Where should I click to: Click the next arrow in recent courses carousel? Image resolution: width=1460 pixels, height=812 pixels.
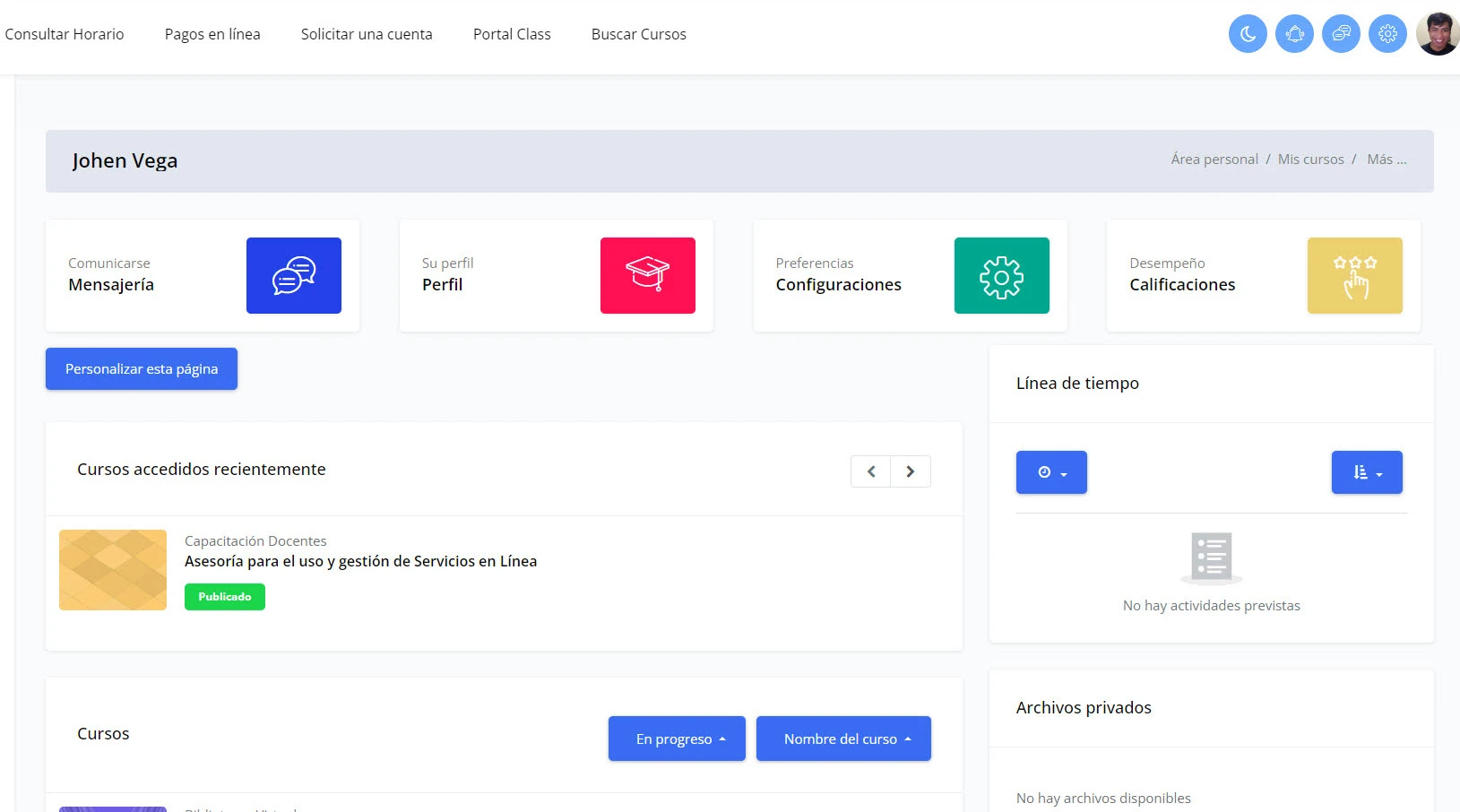coord(911,471)
